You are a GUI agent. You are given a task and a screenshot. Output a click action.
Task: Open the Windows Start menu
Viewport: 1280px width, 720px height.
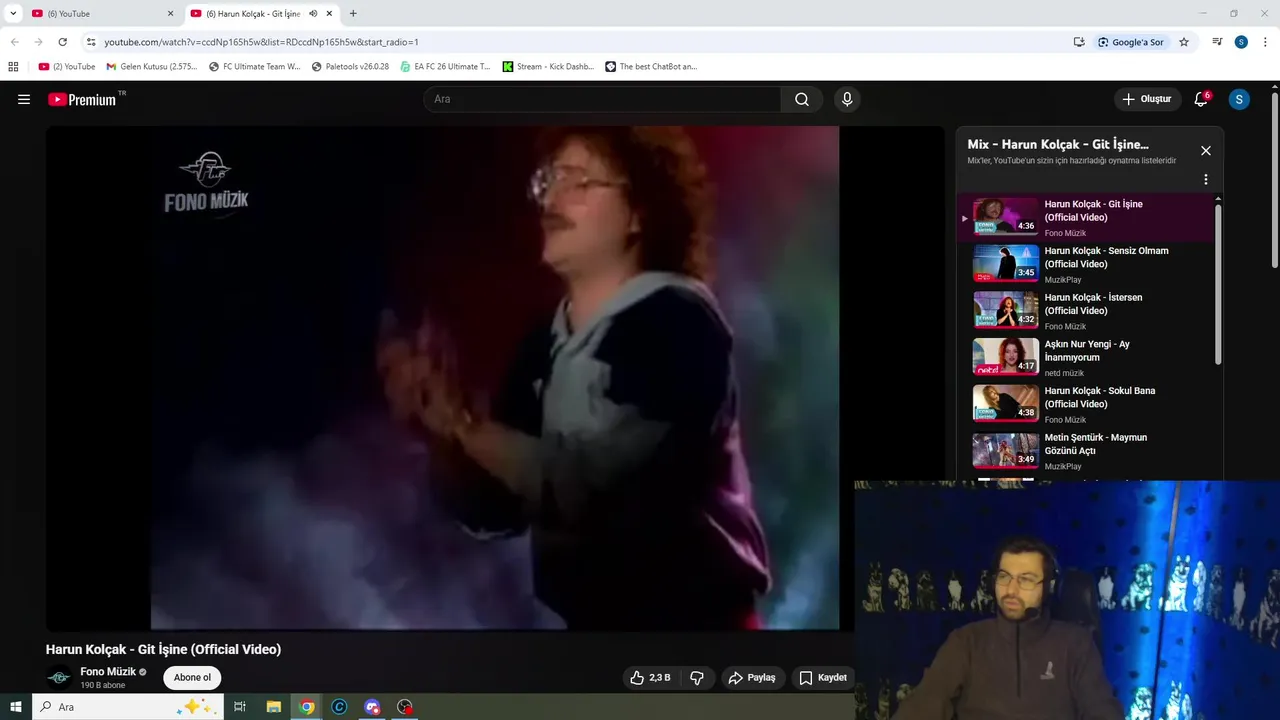[16, 707]
